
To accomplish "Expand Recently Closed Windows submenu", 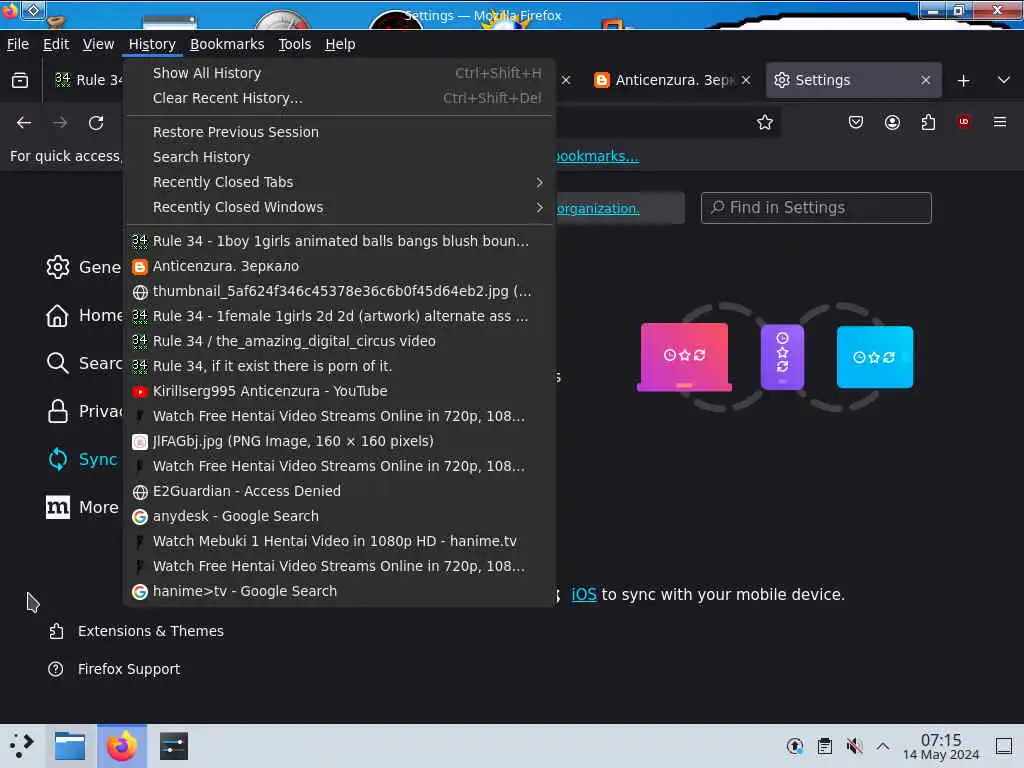I will [339, 207].
